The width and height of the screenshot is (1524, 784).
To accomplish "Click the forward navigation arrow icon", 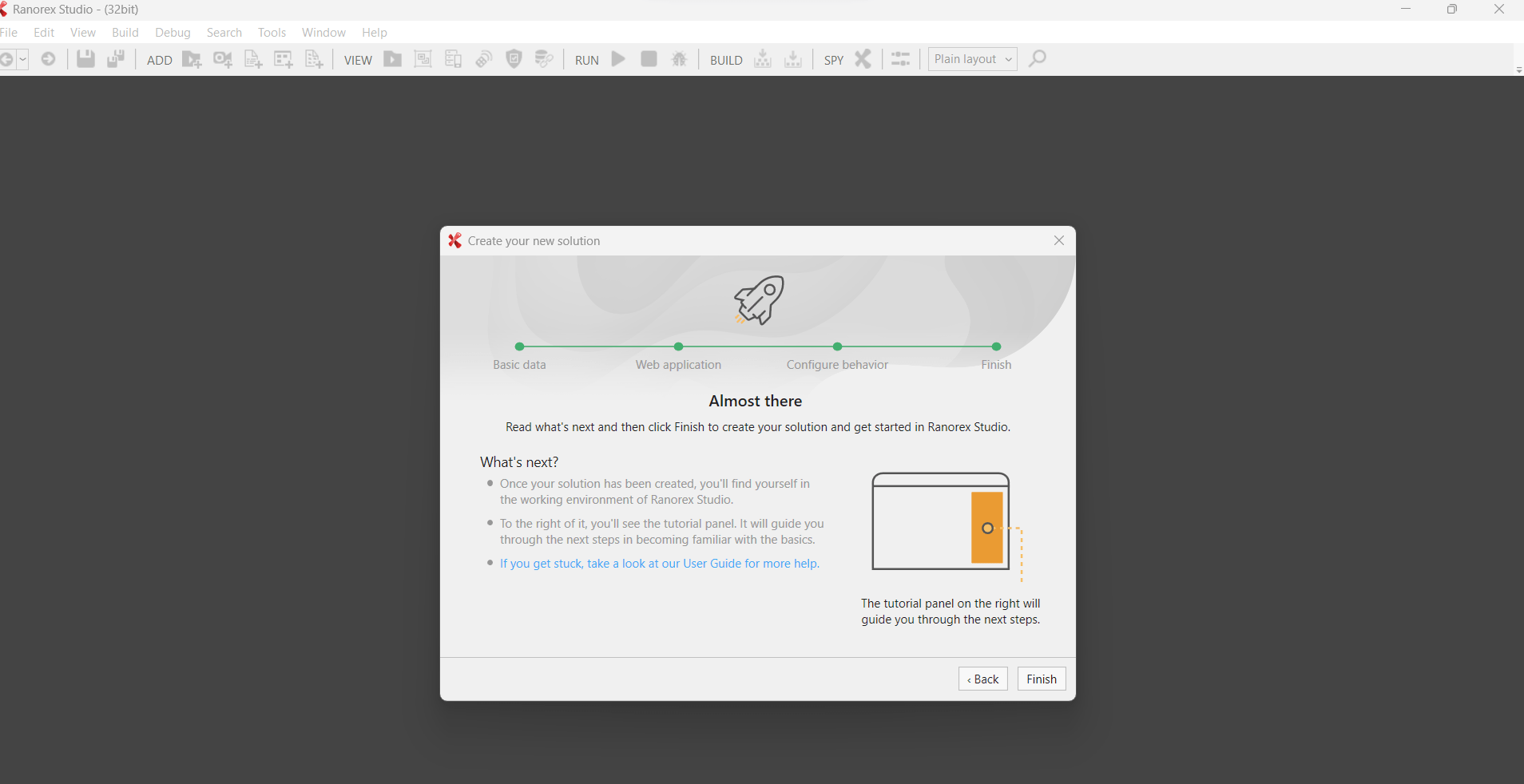I will pos(49,58).
